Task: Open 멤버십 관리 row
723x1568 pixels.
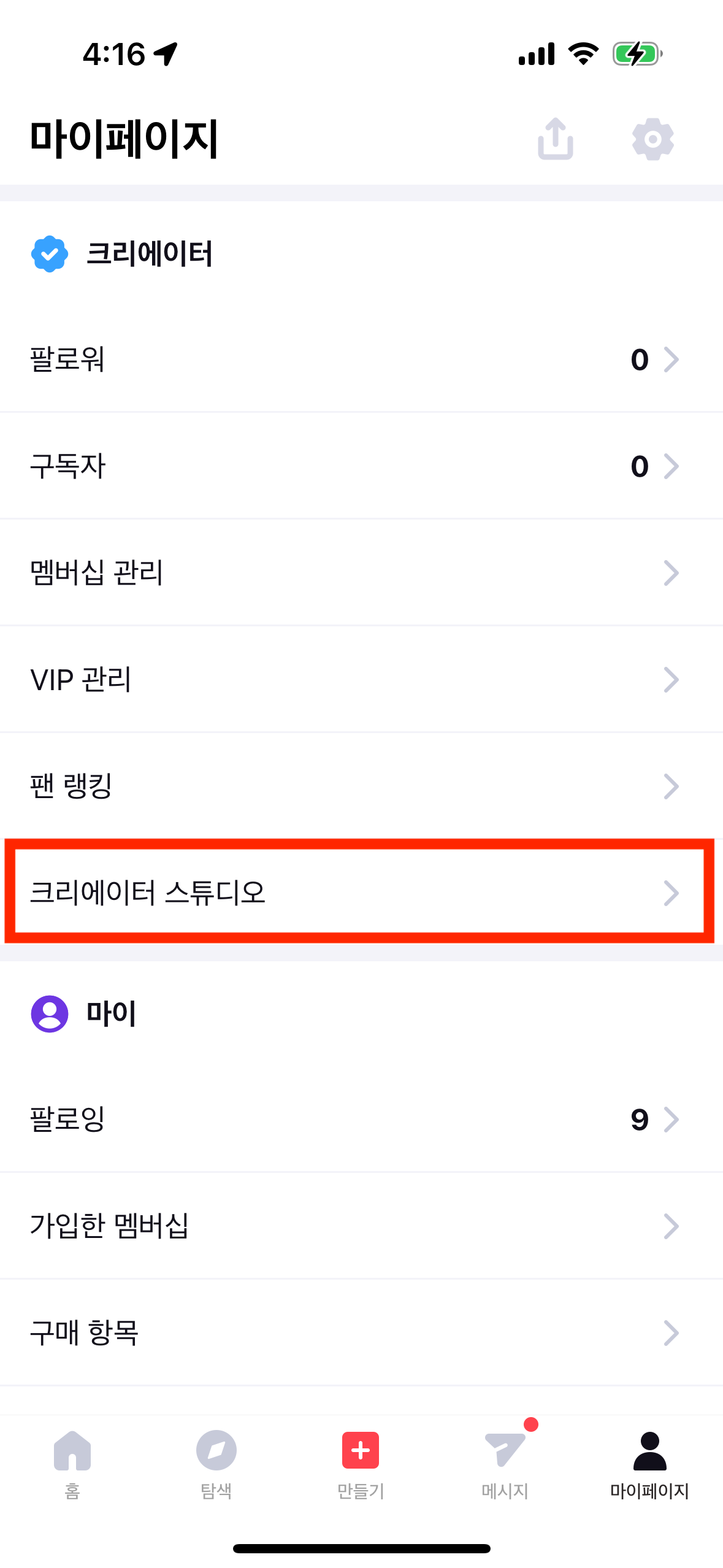Action: pos(361,573)
